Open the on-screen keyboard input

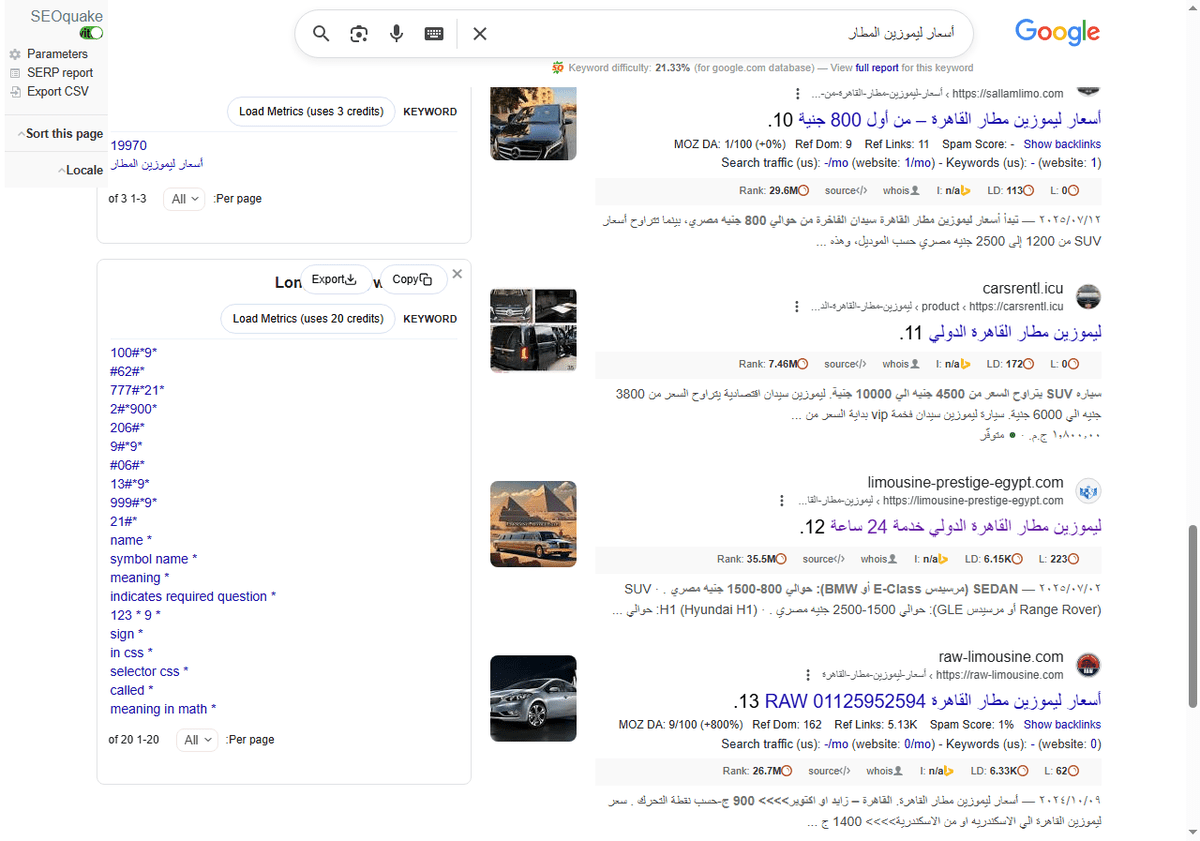point(433,33)
